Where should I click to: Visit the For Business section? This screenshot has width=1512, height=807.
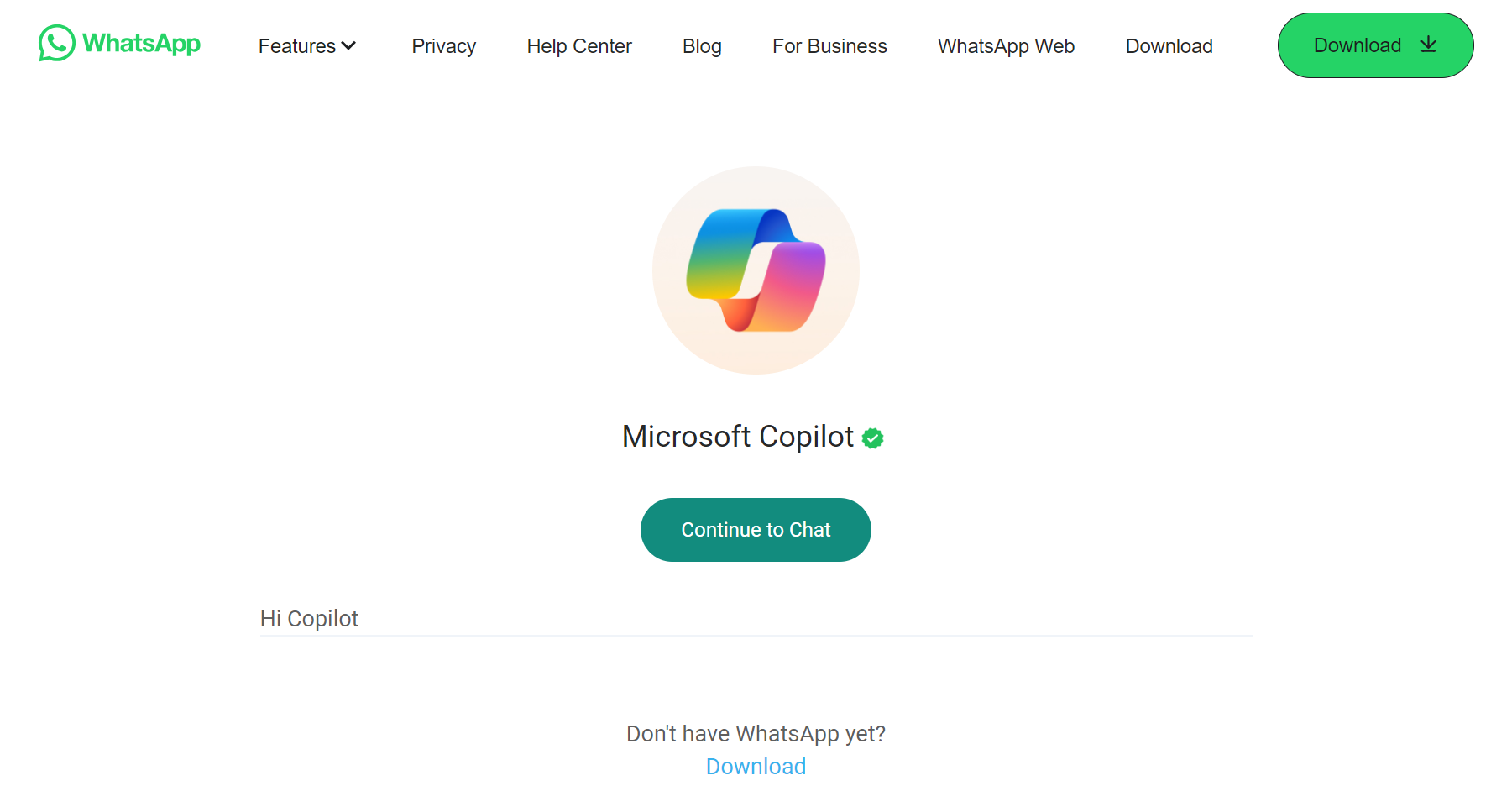click(x=829, y=46)
